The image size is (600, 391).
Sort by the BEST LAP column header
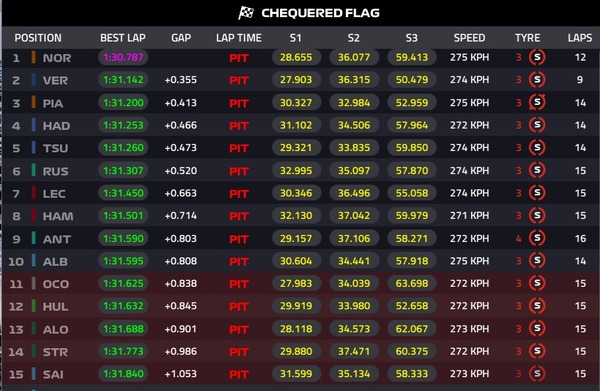coord(123,38)
